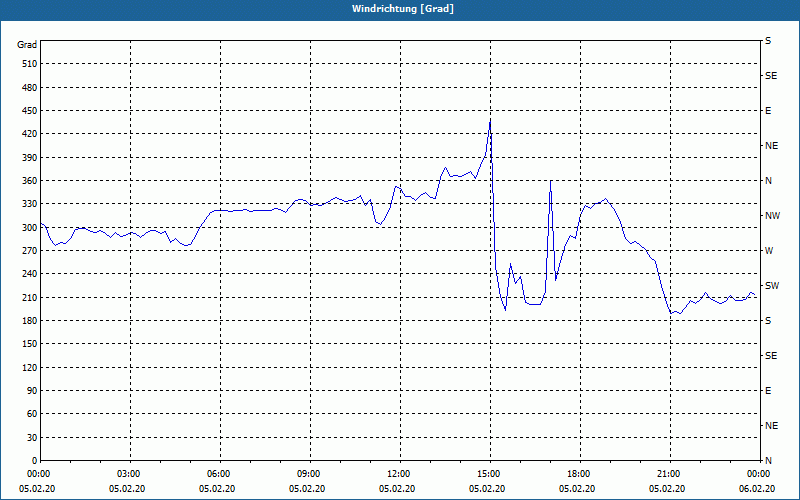Select the 420 degree axis value

(x=30, y=134)
